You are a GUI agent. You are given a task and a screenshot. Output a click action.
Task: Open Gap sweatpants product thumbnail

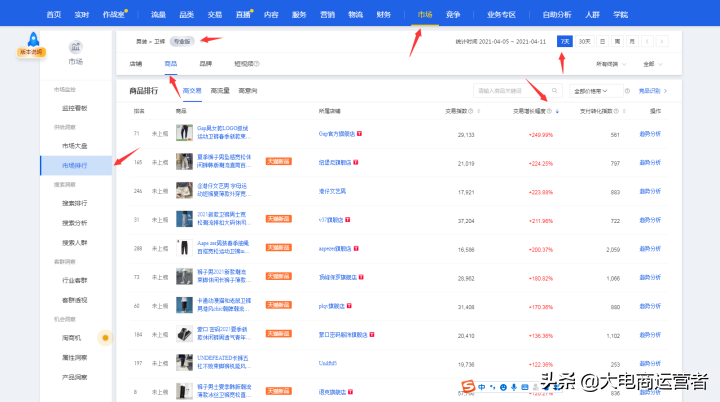185,133
